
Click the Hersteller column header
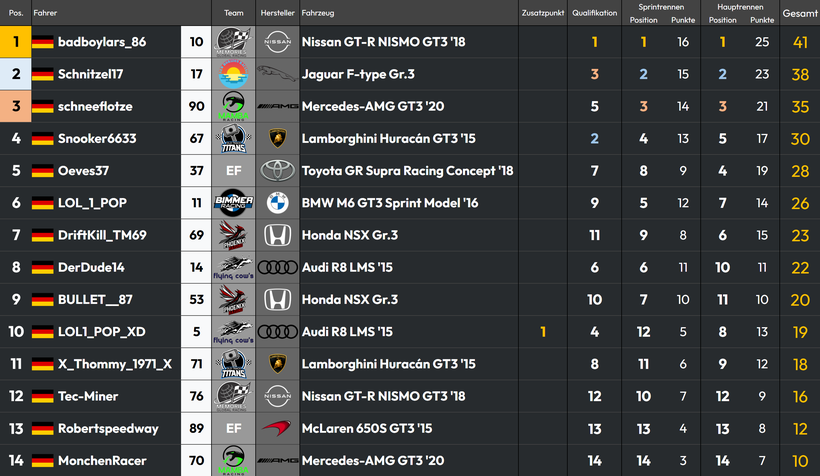278,13
